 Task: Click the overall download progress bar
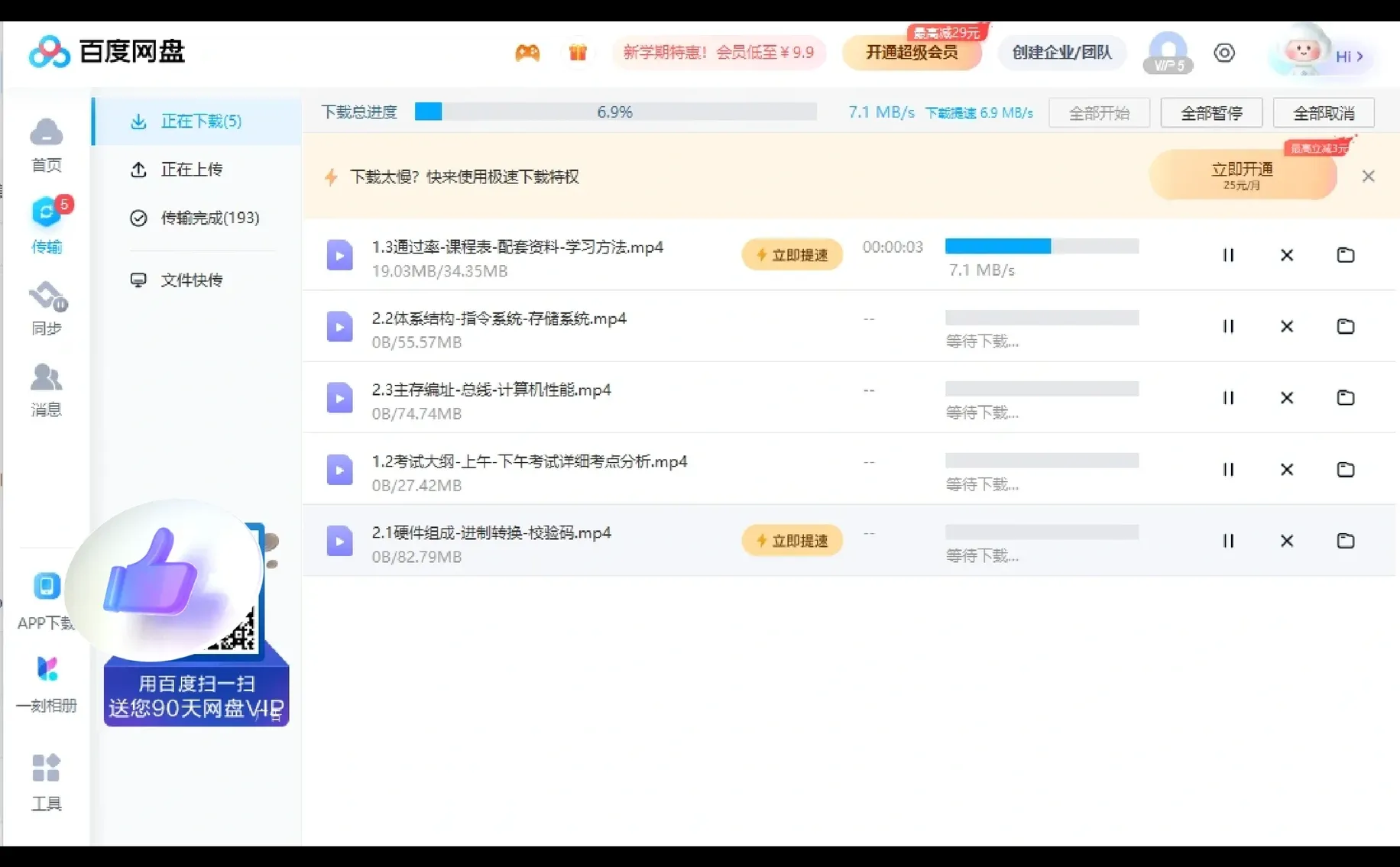click(x=615, y=112)
